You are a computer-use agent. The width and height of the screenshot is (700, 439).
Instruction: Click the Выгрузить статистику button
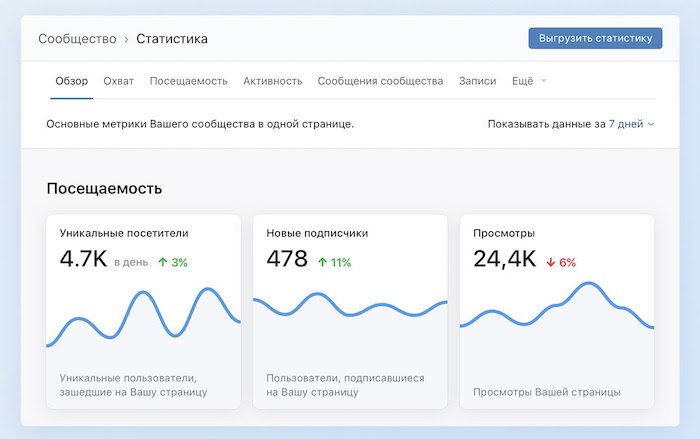pos(595,38)
